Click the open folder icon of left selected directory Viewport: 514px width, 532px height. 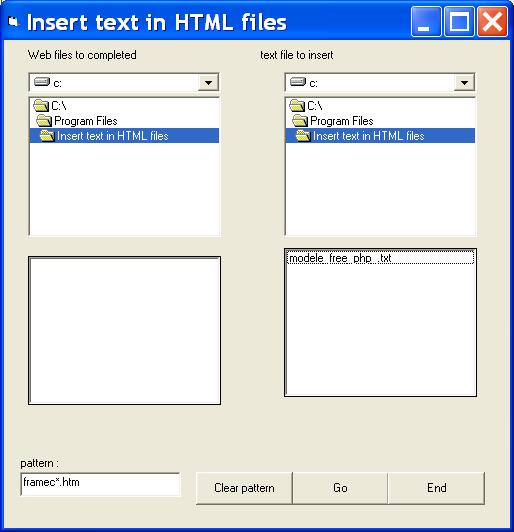(47, 136)
